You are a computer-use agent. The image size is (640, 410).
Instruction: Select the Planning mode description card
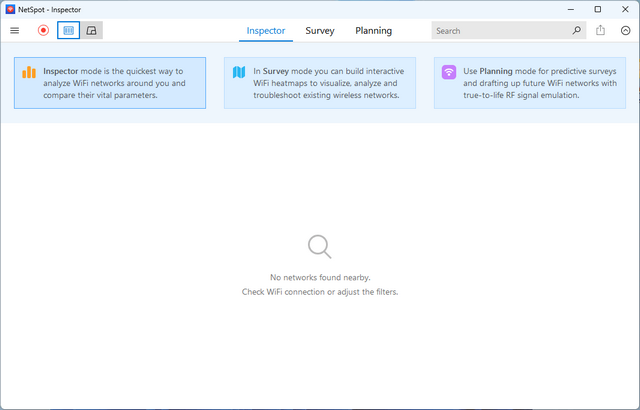[530, 83]
